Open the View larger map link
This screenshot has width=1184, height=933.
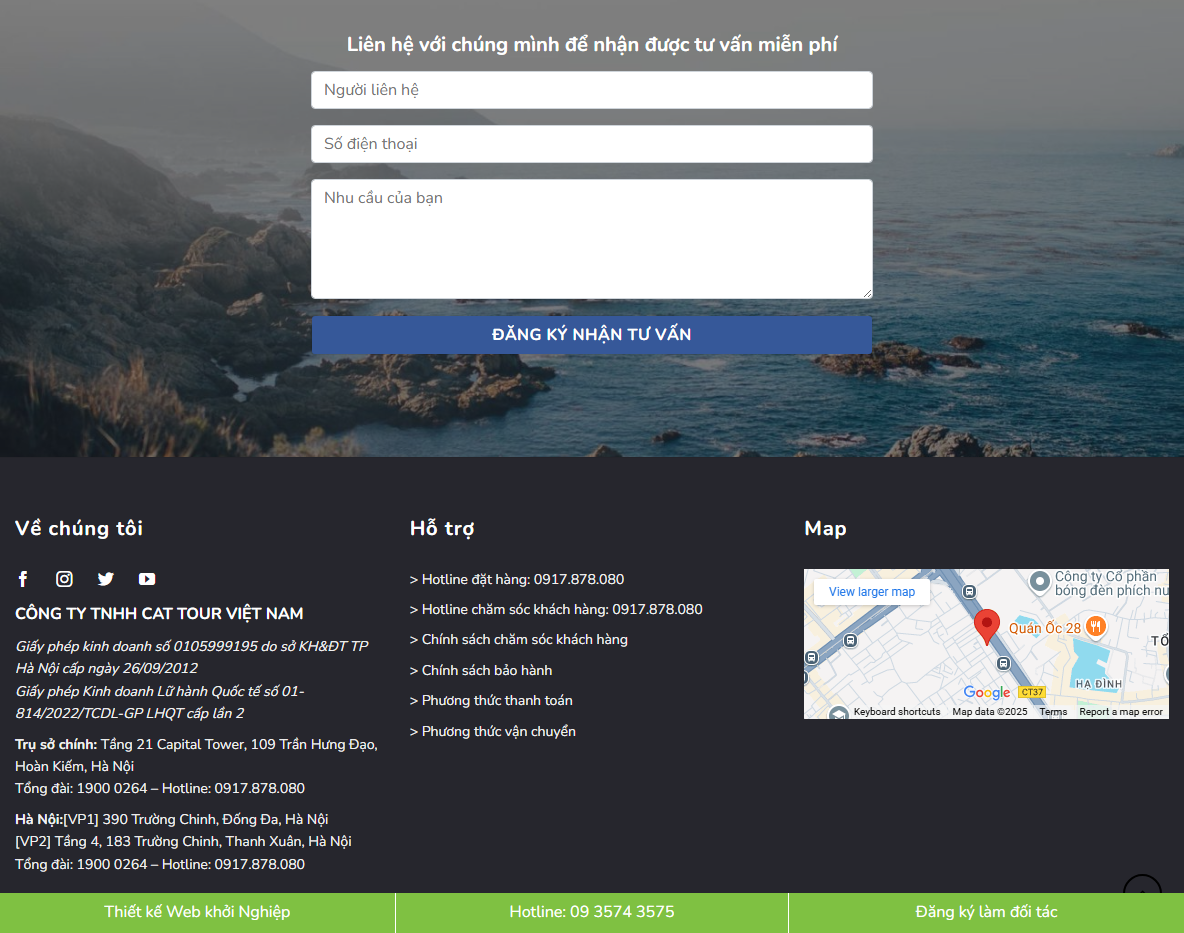(x=871, y=591)
